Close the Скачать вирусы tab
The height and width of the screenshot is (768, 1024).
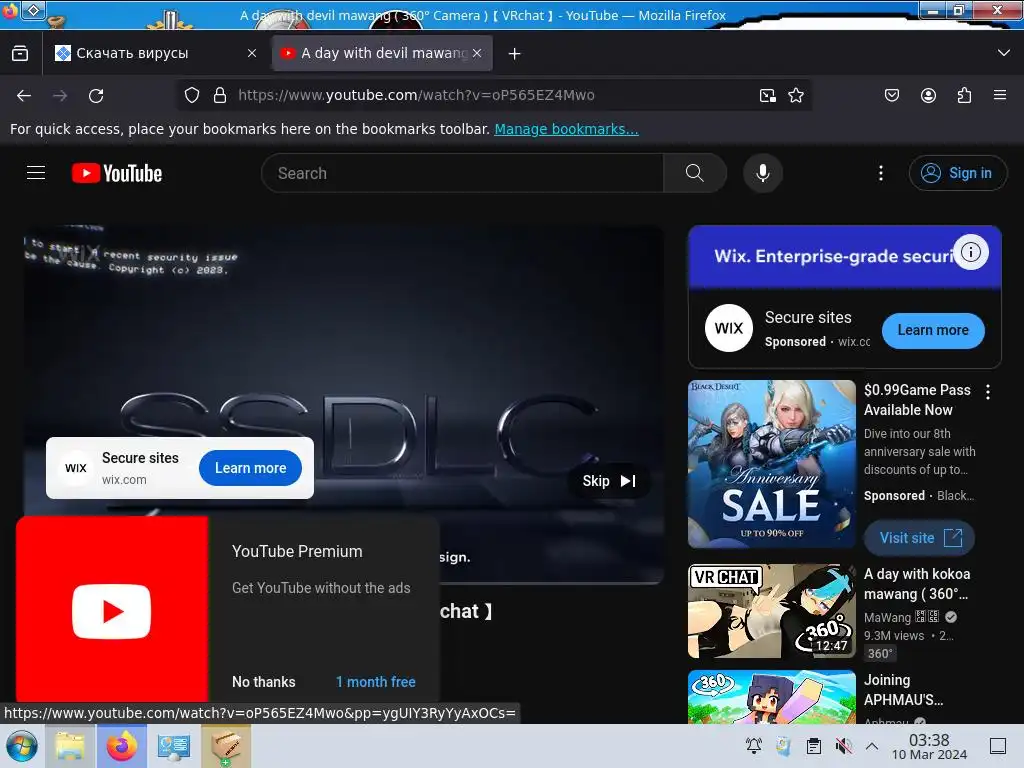click(251, 54)
